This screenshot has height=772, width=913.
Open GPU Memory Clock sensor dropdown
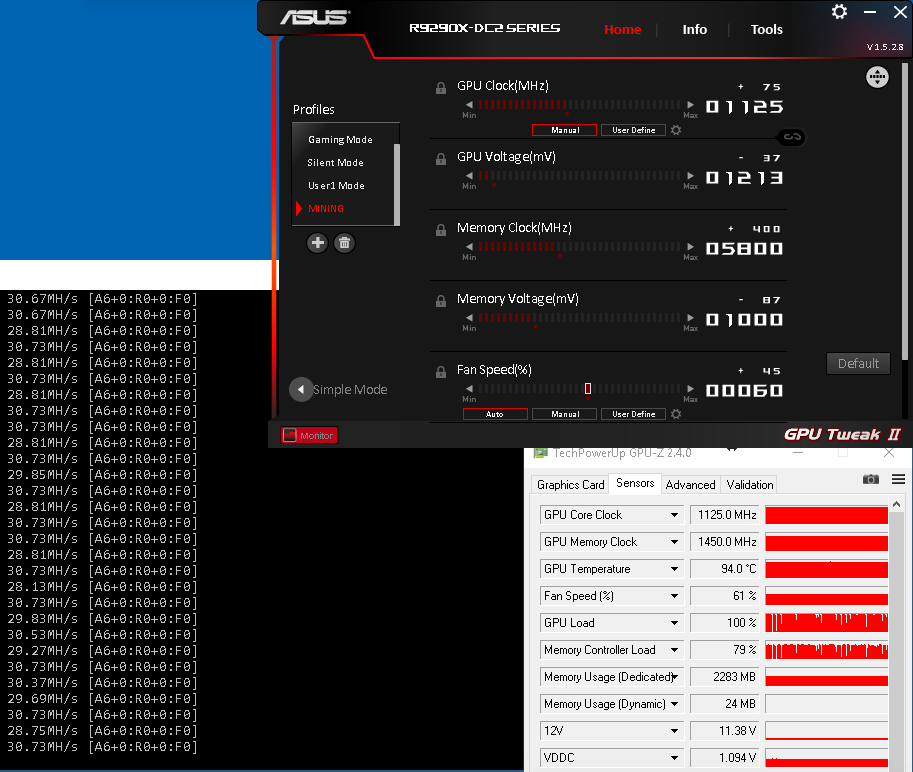click(x=674, y=542)
